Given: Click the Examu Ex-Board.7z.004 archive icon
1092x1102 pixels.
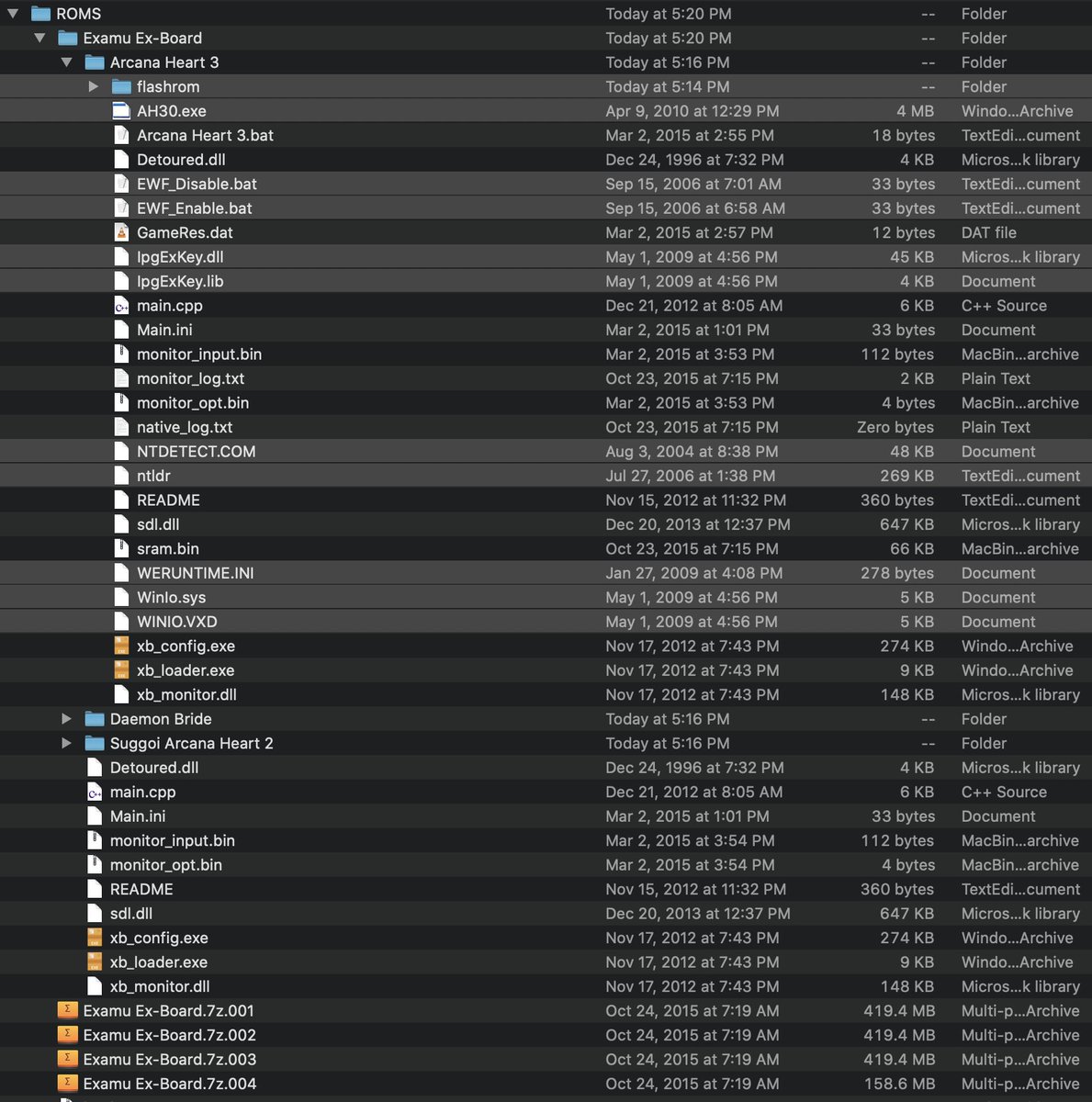Looking at the screenshot, I should [67, 1084].
